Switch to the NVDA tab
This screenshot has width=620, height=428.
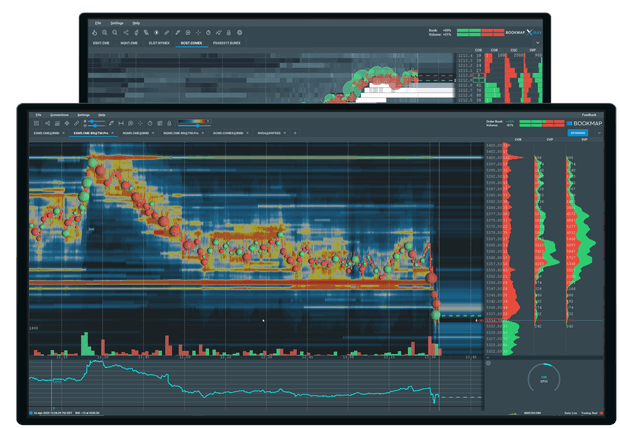tap(268, 133)
